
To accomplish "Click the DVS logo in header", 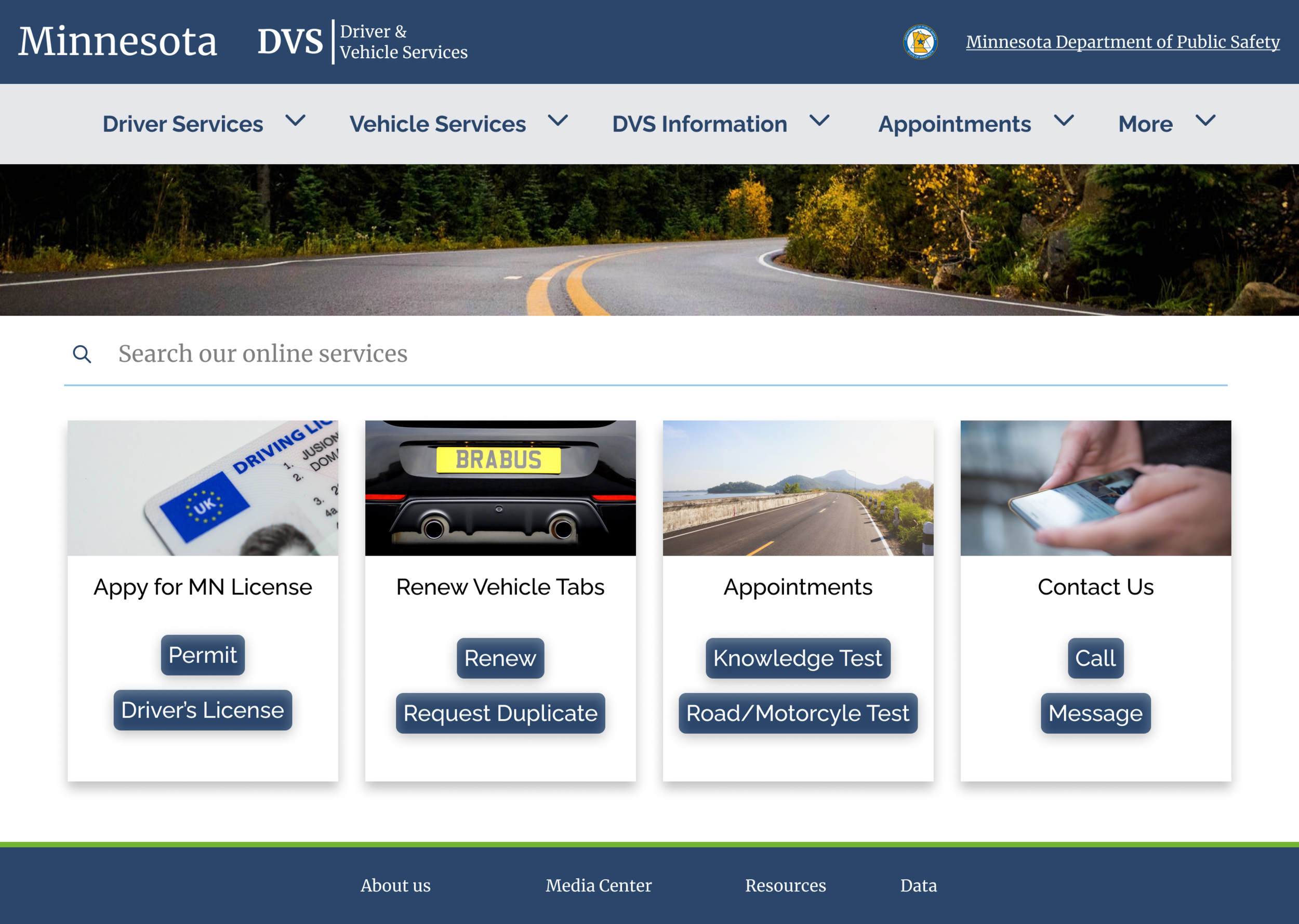I will click(290, 42).
